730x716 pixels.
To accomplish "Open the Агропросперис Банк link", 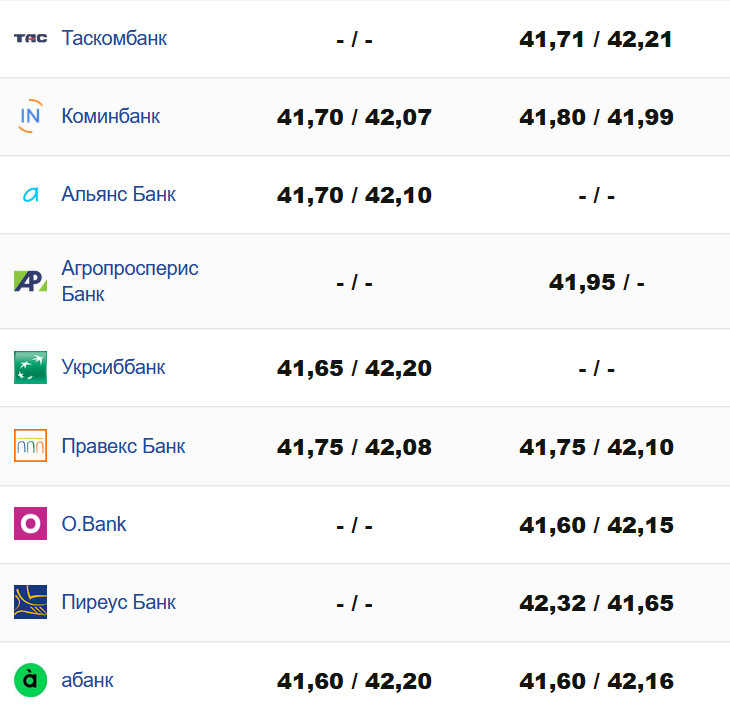I will click(x=129, y=281).
